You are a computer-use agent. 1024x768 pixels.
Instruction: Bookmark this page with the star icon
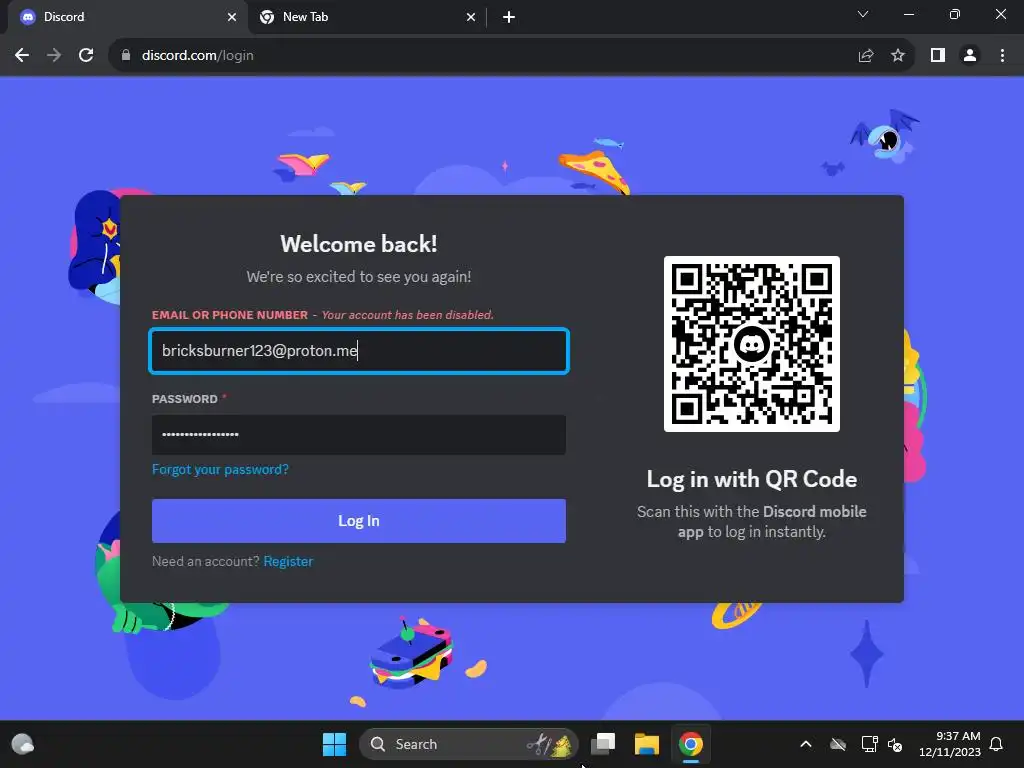coord(898,56)
